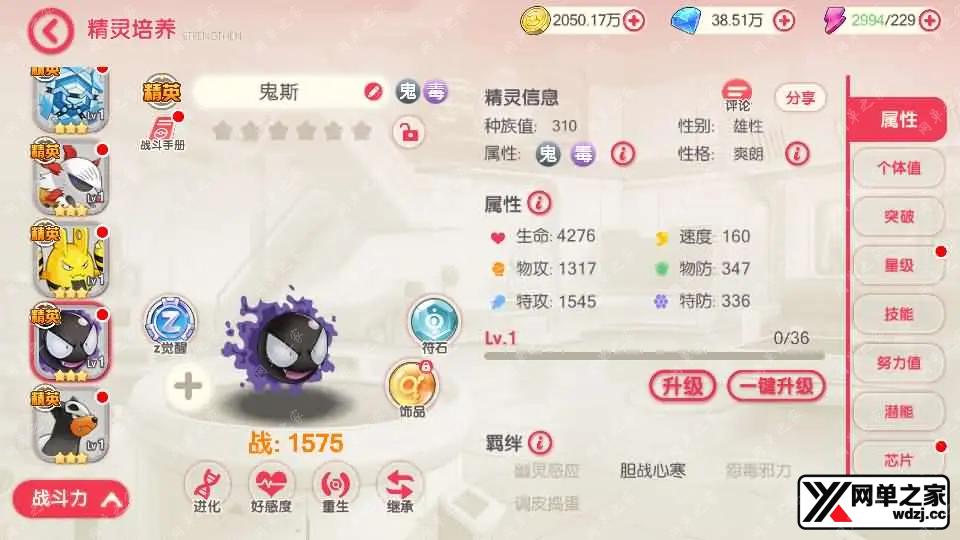Open the 好感度 affection icon

point(271,489)
